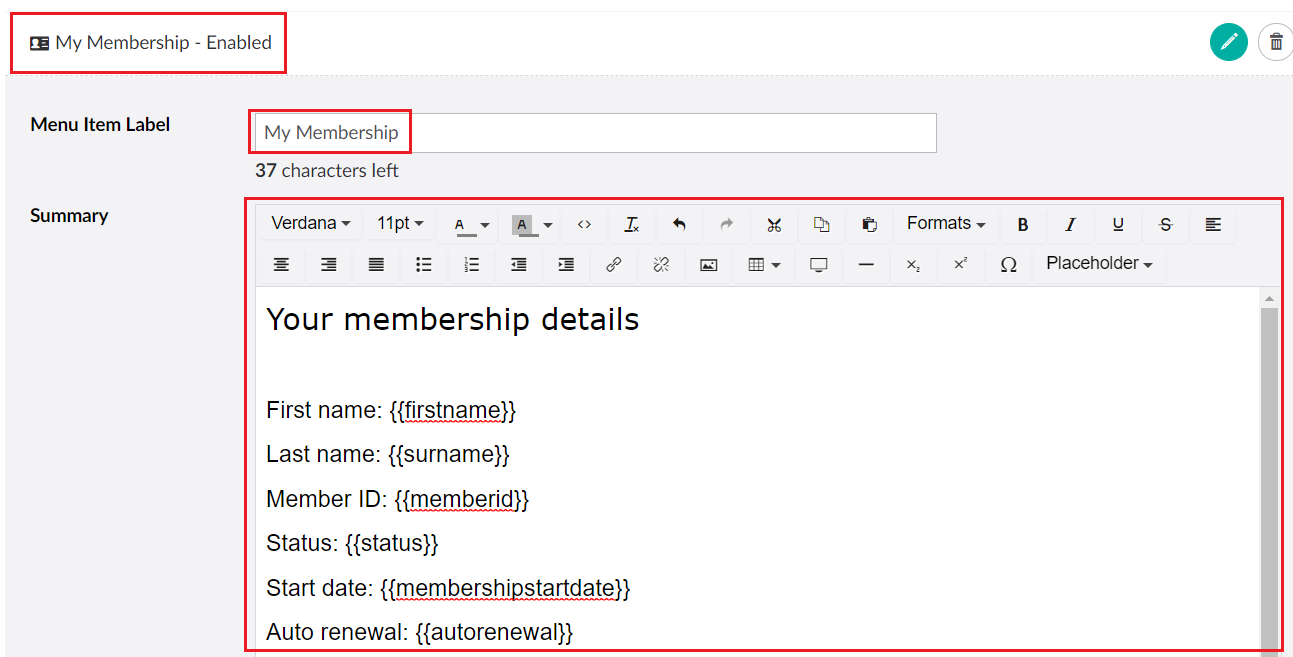
Task: Apply subscript formatting
Action: click(x=913, y=264)
